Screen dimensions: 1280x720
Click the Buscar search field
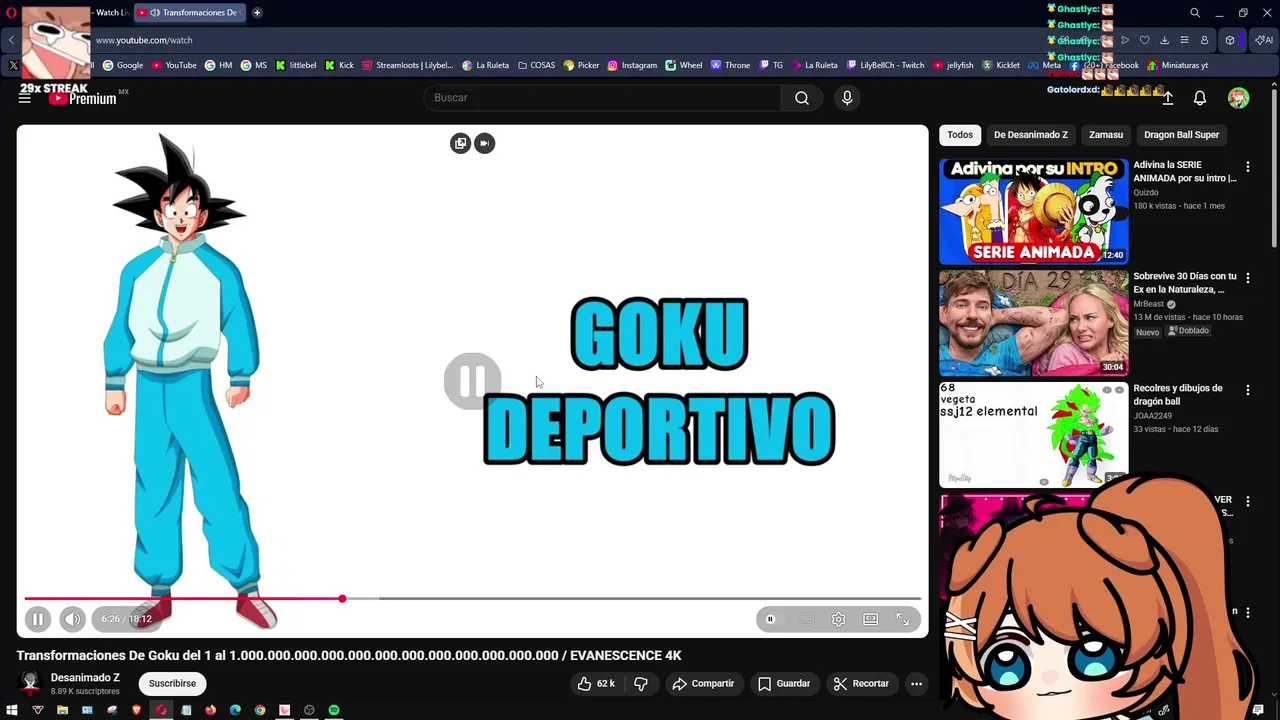[x=603, y=98]
